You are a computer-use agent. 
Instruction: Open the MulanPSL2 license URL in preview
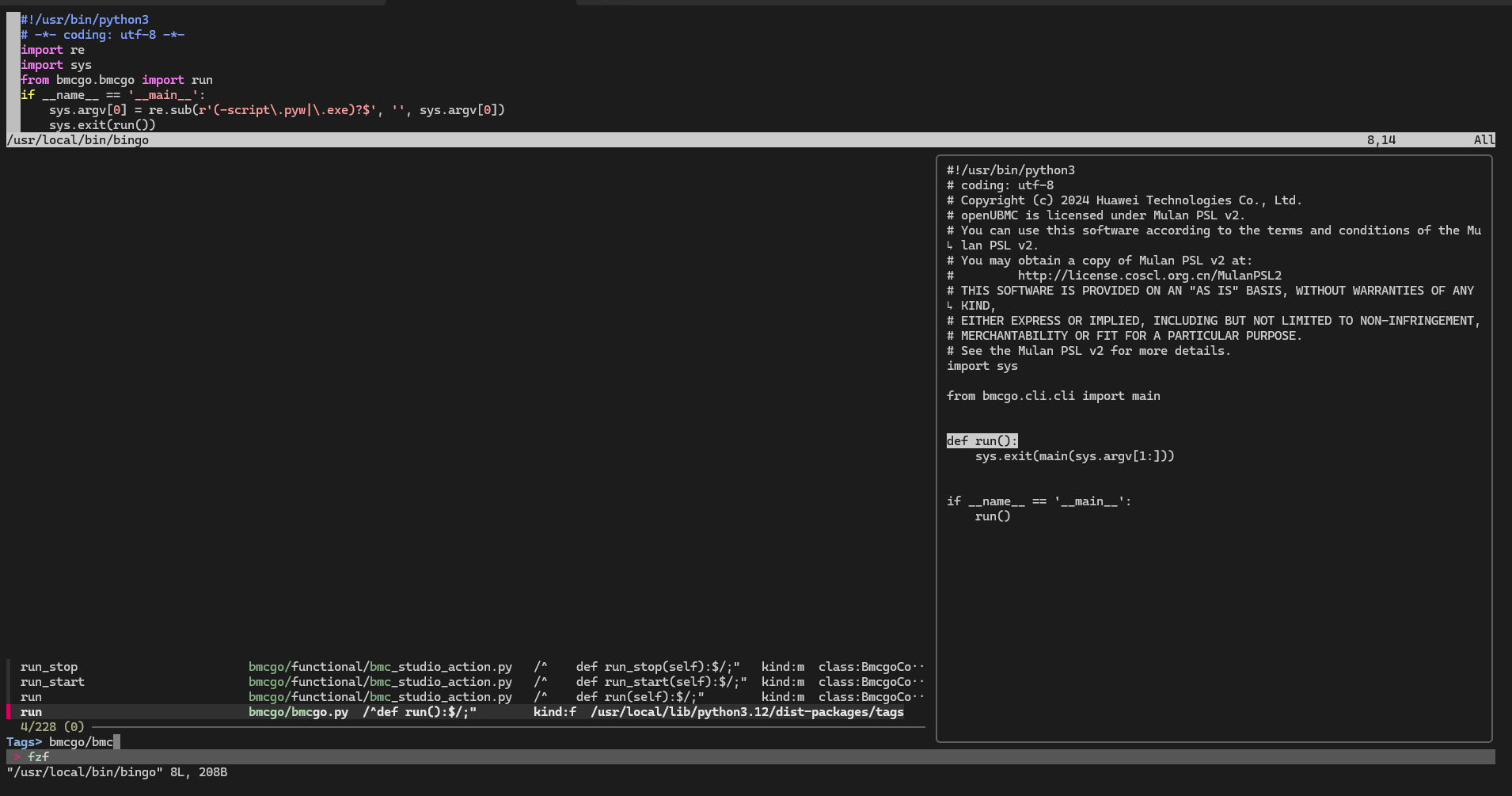1149,276
